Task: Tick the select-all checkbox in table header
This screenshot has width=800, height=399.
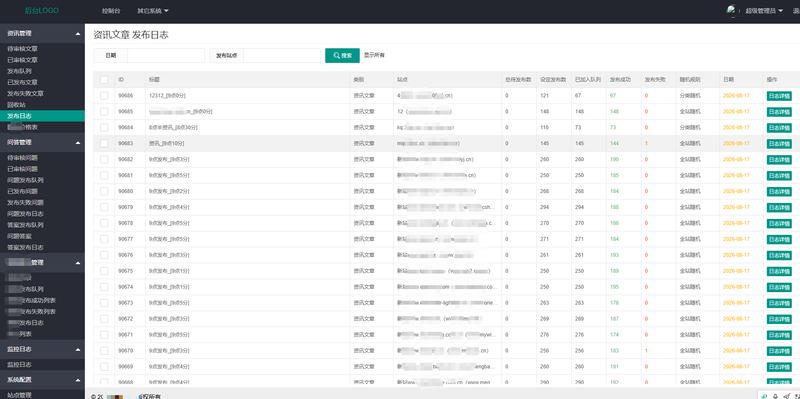Action: coord(104,80)
